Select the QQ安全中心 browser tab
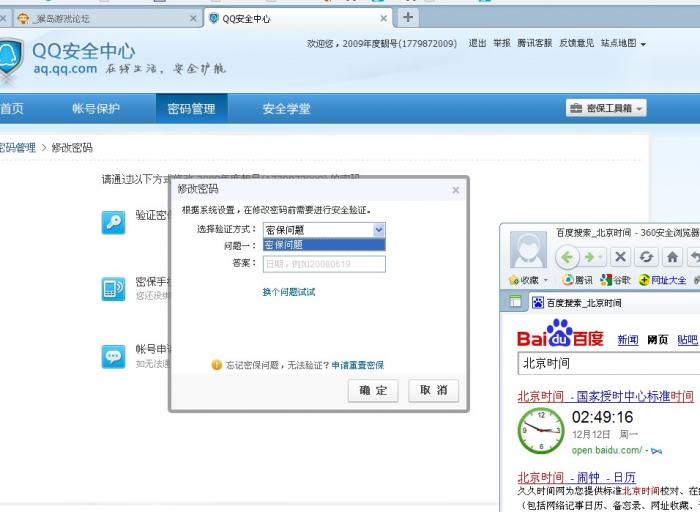 click(x=298, y=18)
